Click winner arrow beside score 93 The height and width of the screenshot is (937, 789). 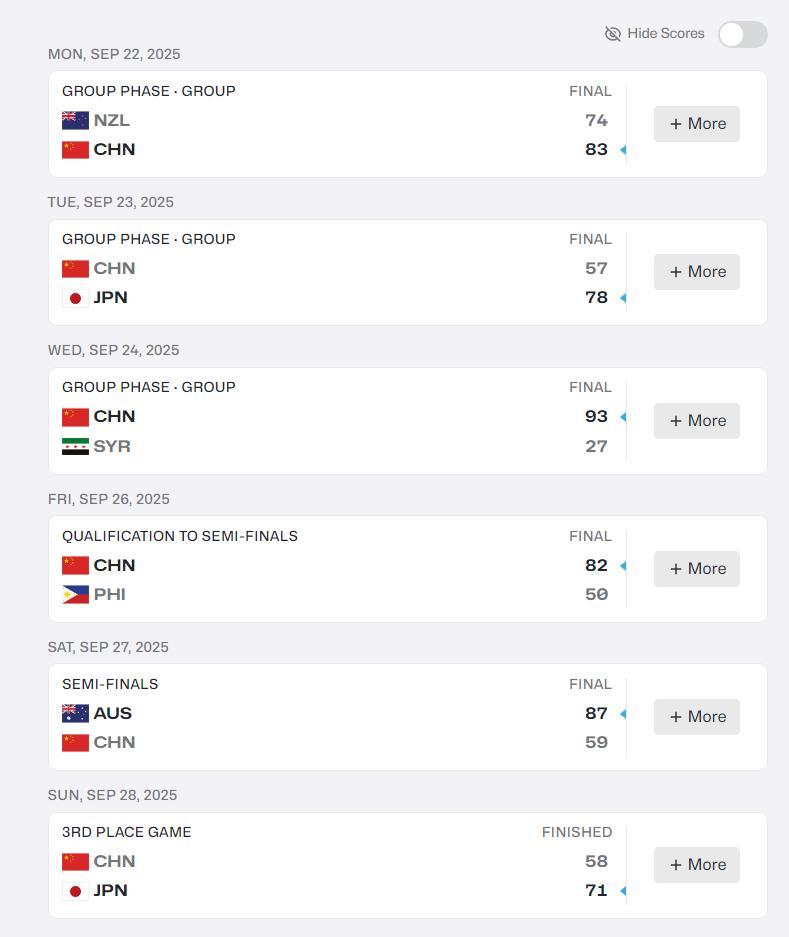(623, 417)
